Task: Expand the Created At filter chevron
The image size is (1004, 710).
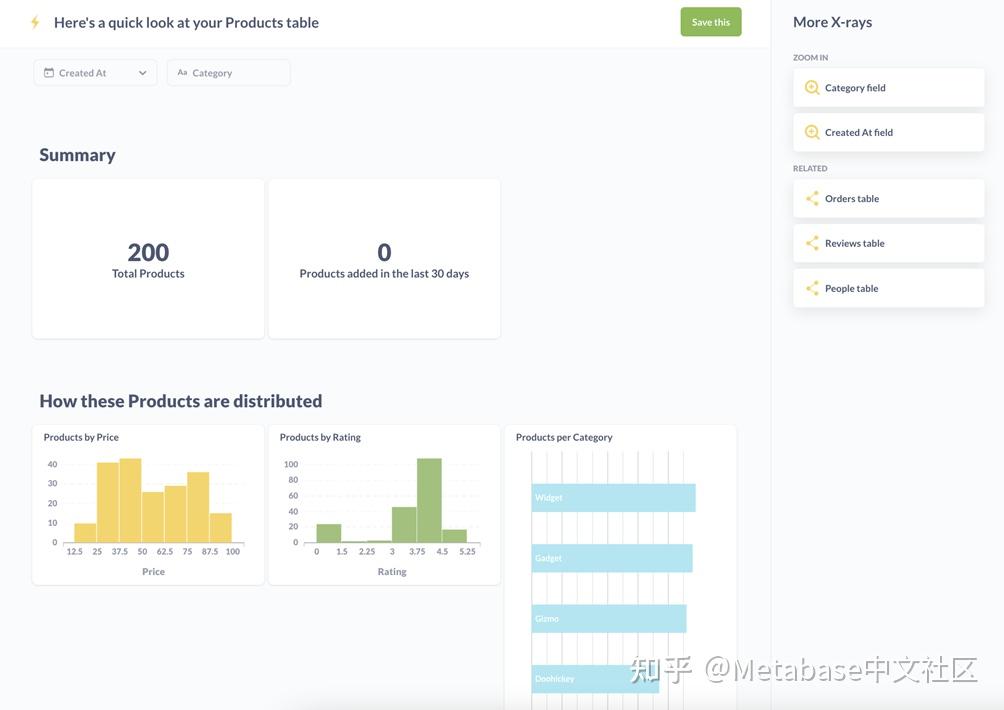Action: coord(143,73)
